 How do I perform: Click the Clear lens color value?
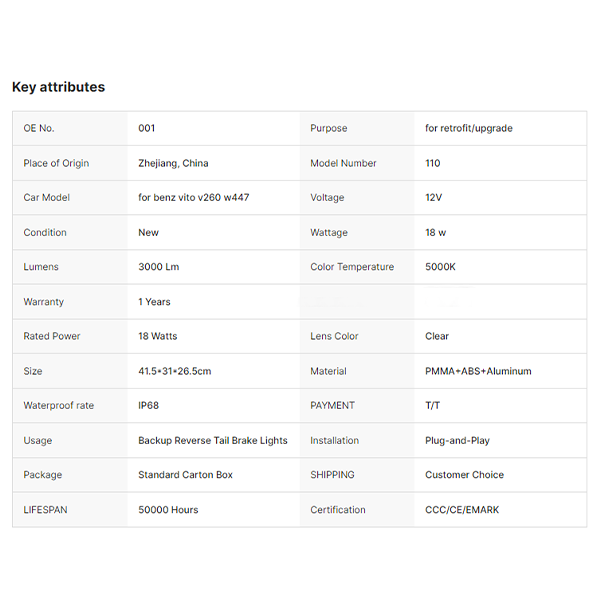[x=437, y=336]
